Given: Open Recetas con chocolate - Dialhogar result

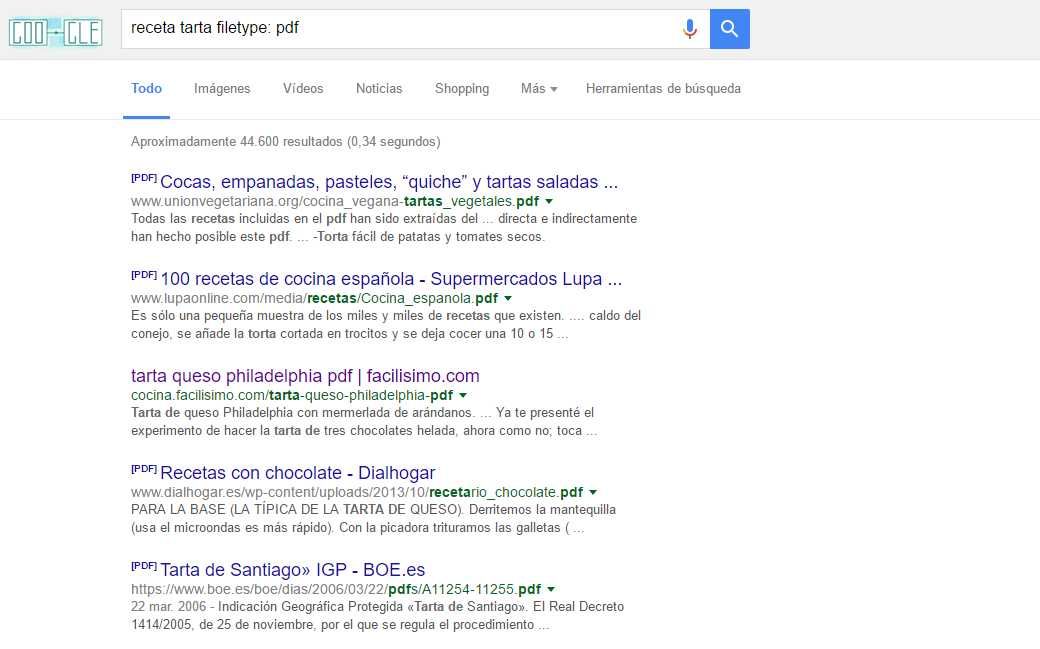Looking at the screenshot, I should (x=298, y=472).
